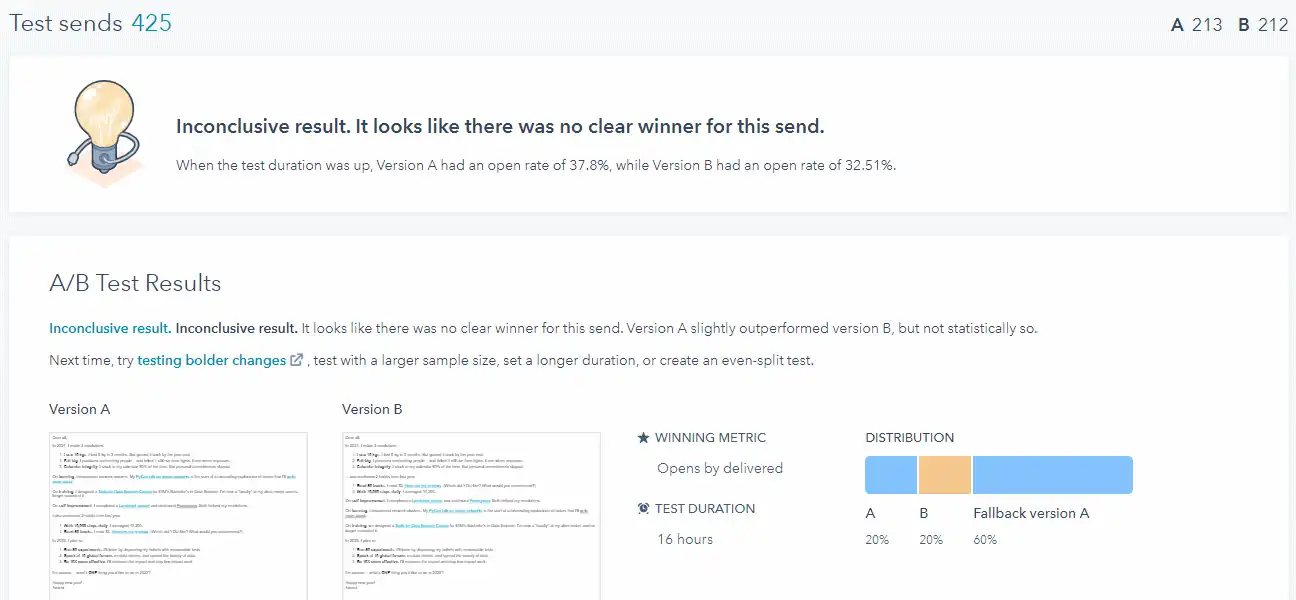Click the B 212 send count
1296x600 pixels.
(x=1263, y=25)
